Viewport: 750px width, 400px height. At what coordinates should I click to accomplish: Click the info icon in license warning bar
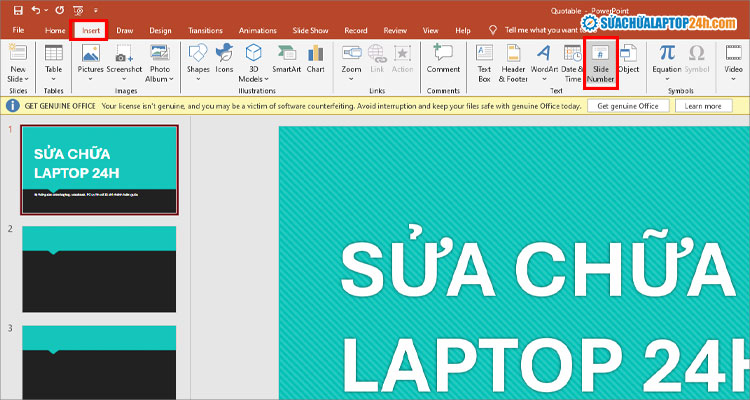click(12, 106)
